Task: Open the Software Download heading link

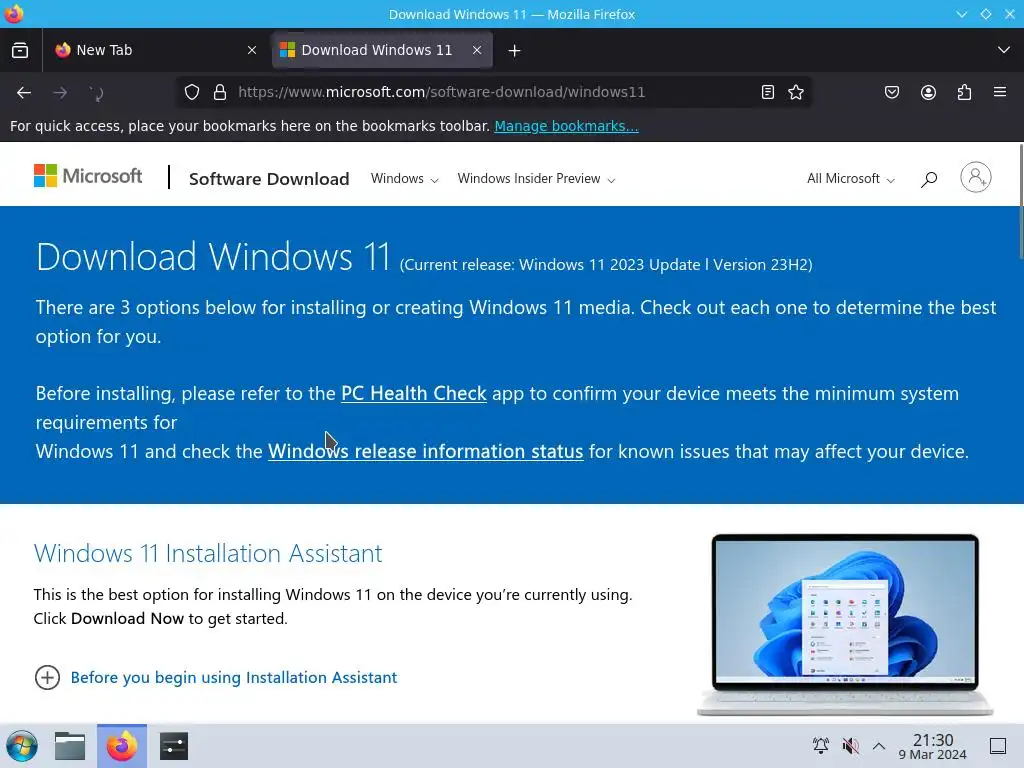Action: pyautogui.click(x=269, y=179)
